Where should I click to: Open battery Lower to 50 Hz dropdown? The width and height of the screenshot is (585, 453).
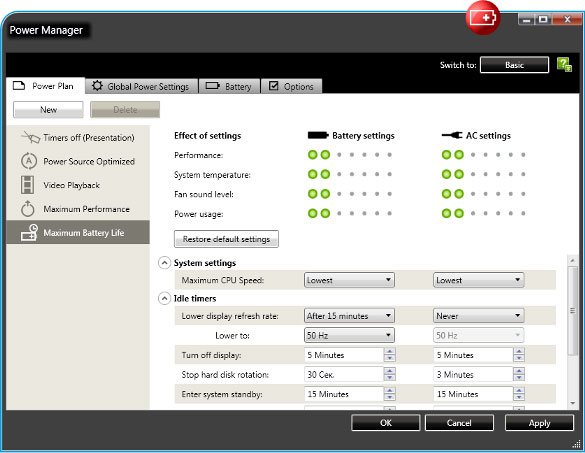pyautogui.click(x=349, y=335)
